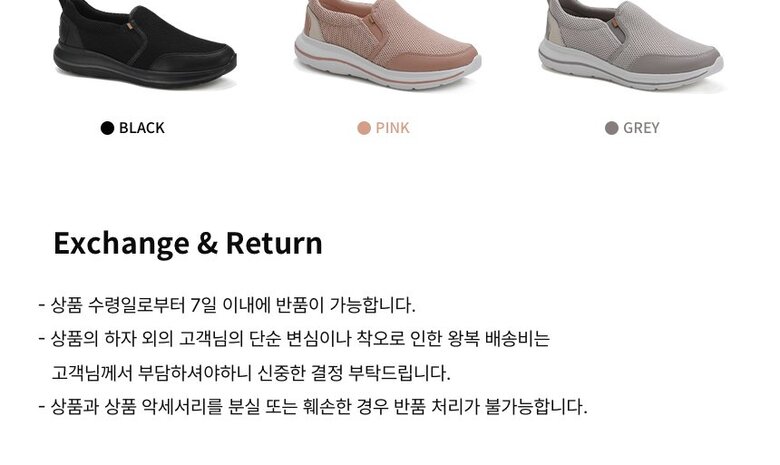Click the grey shoe's orange tag
The width and height of the screenshot is (780, 465).
point(616,27)
